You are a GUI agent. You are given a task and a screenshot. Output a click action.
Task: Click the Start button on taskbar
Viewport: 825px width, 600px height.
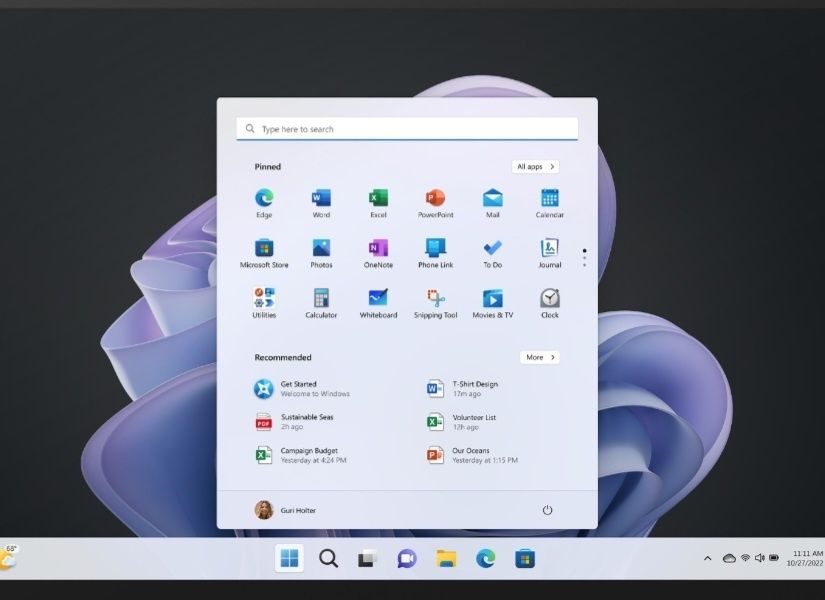pyautogui.click(x=289, y=558)
